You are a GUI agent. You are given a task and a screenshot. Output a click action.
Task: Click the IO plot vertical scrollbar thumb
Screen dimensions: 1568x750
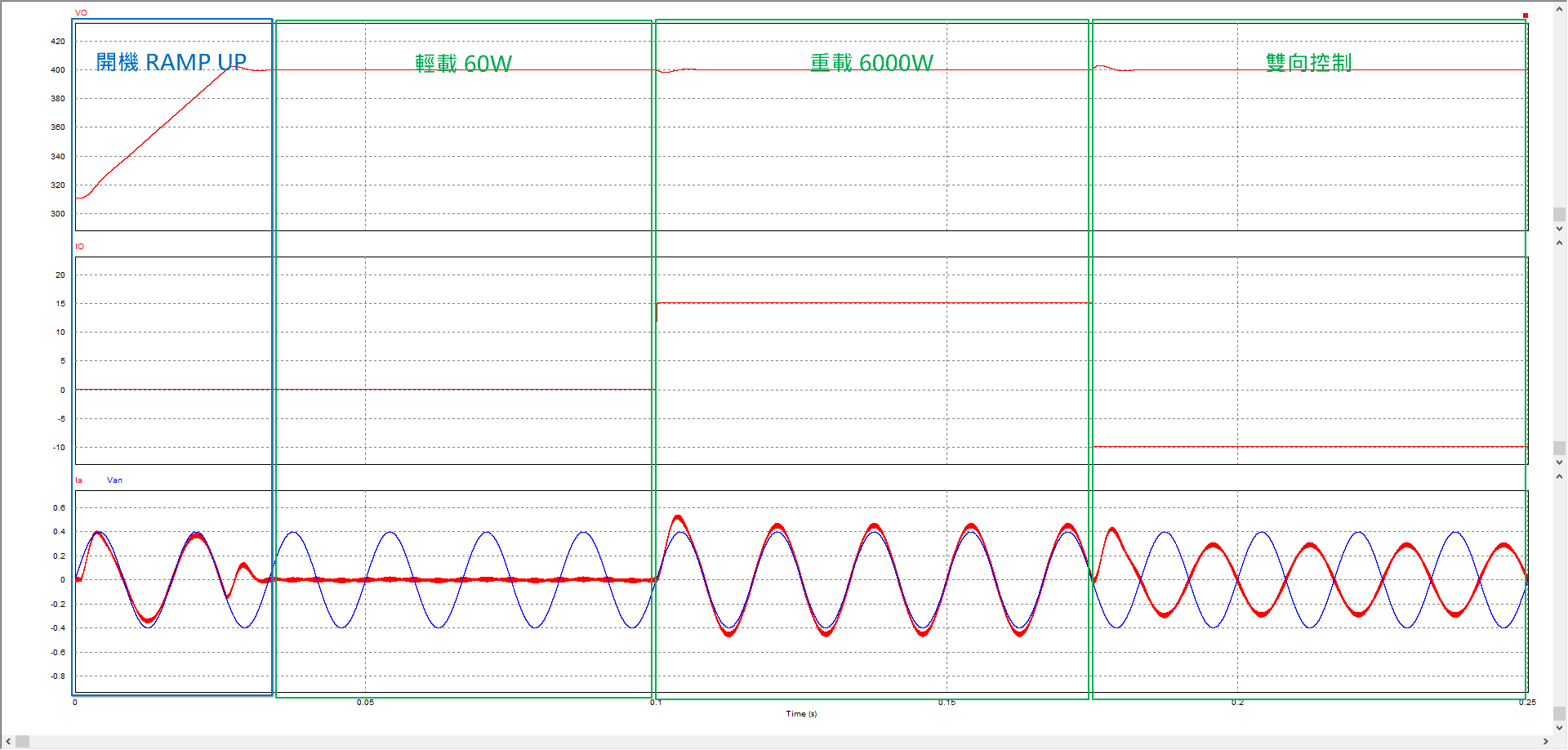point(1559,449)
